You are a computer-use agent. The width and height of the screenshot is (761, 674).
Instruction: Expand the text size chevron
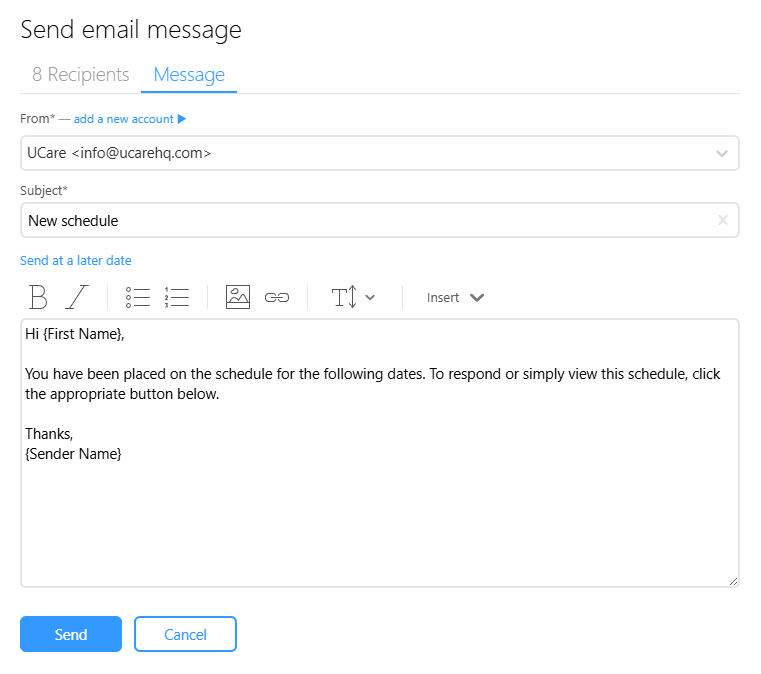370,297
